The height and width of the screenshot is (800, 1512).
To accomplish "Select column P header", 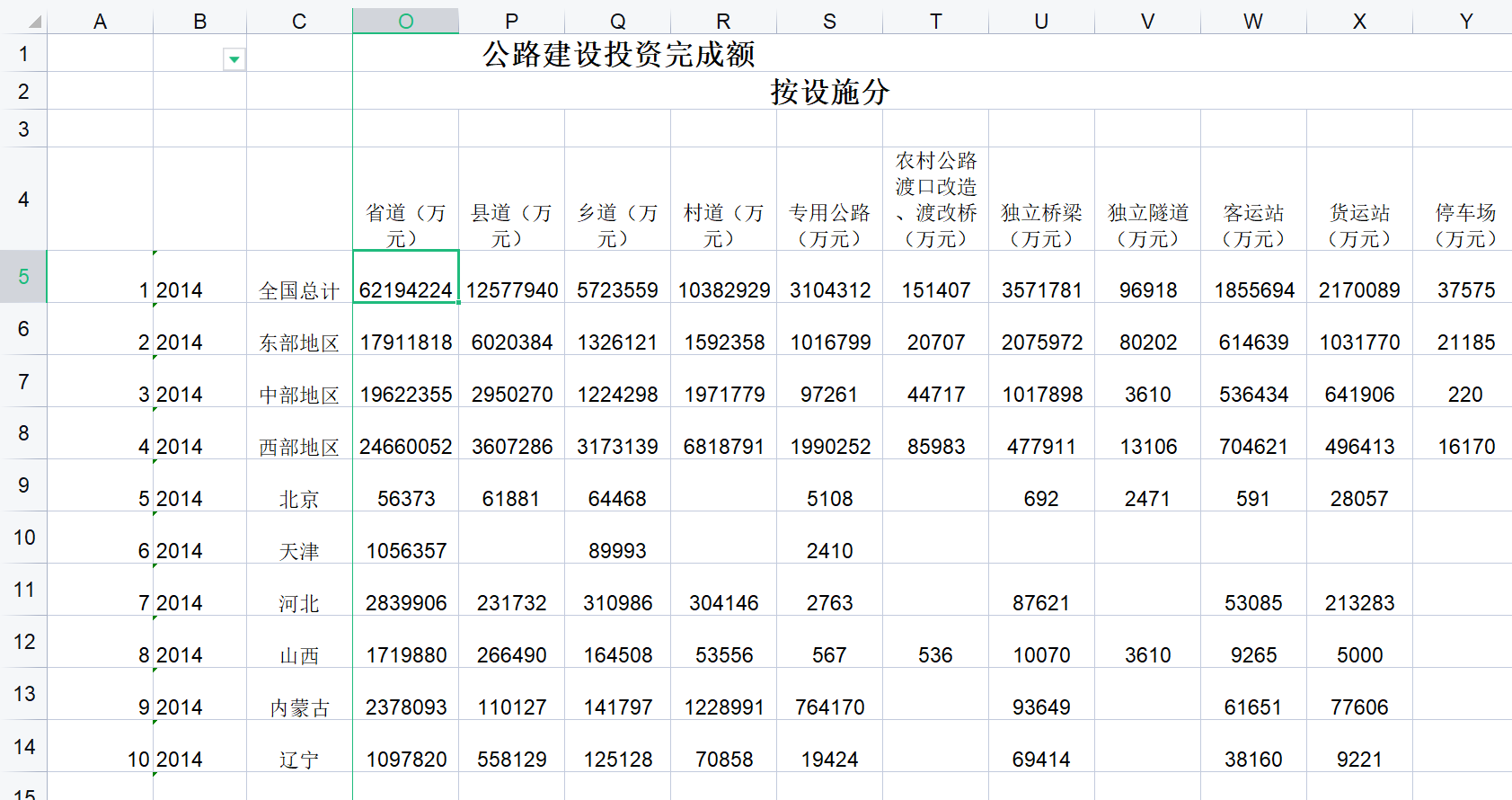I will pos(511,22).
